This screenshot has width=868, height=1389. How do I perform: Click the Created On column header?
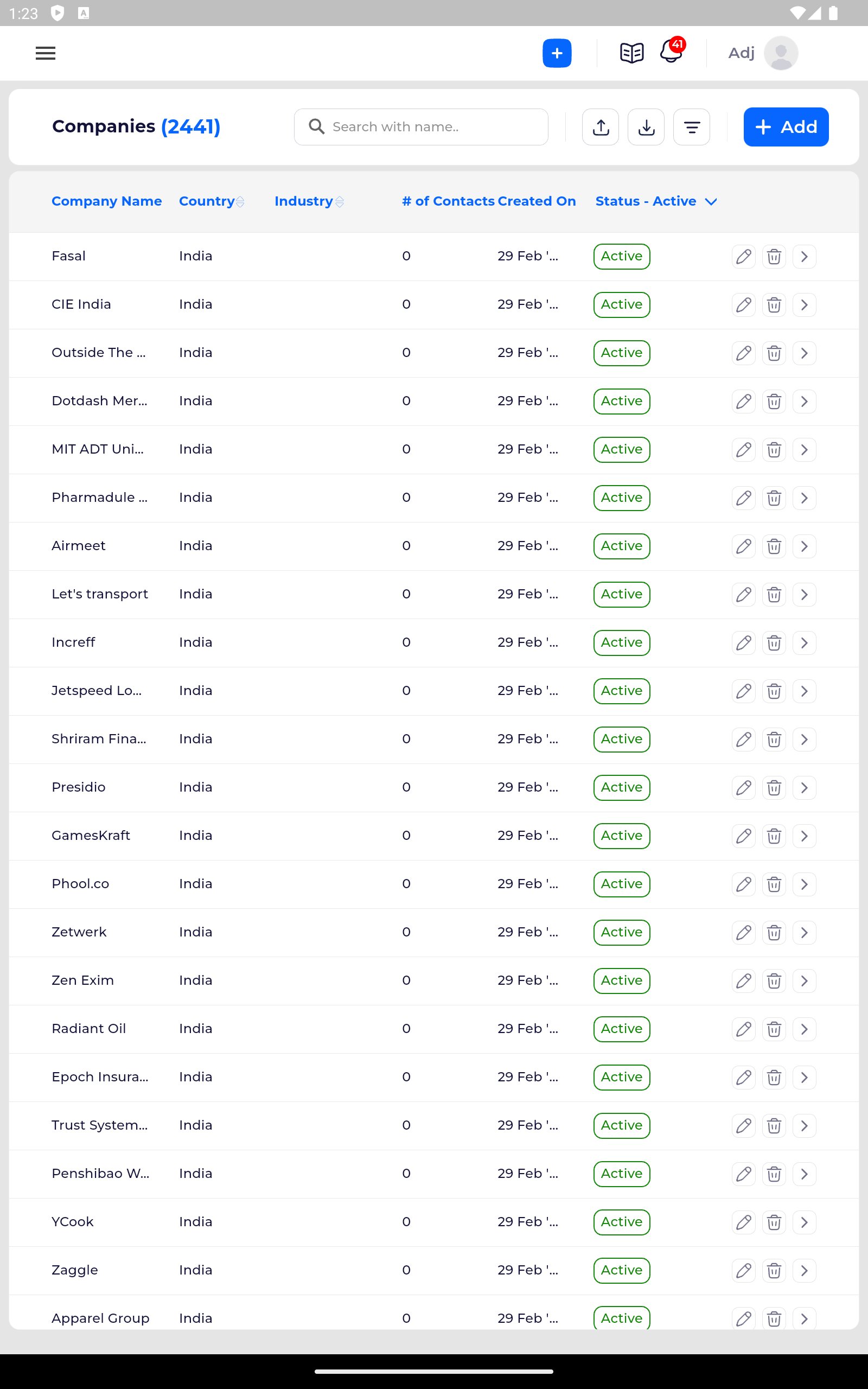536,201
